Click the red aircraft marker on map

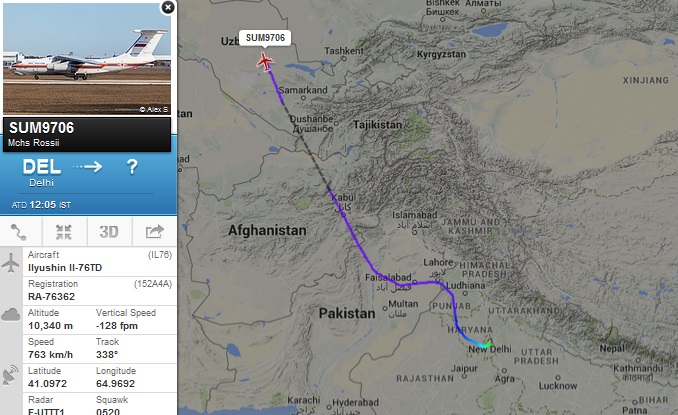pyautogui.click(x=265, y=62)
